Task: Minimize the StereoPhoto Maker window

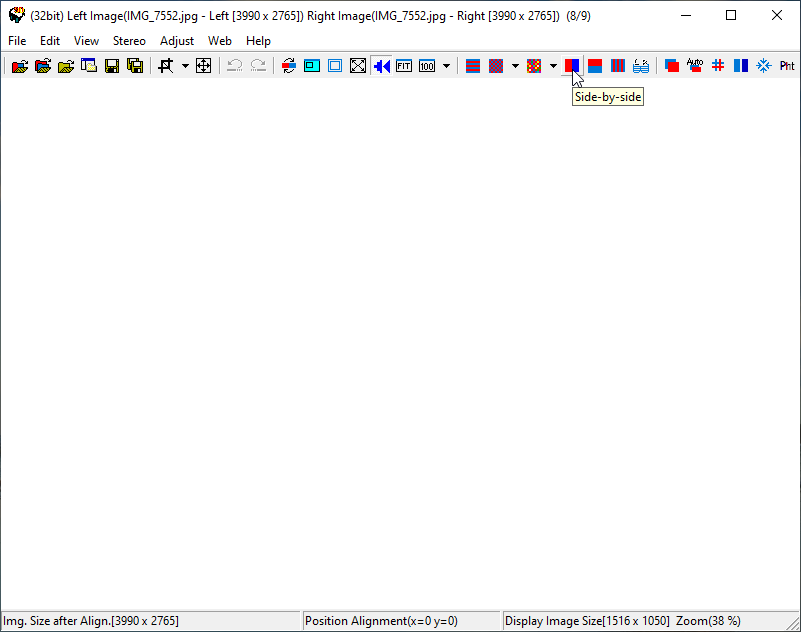Action: pos(686,15)
